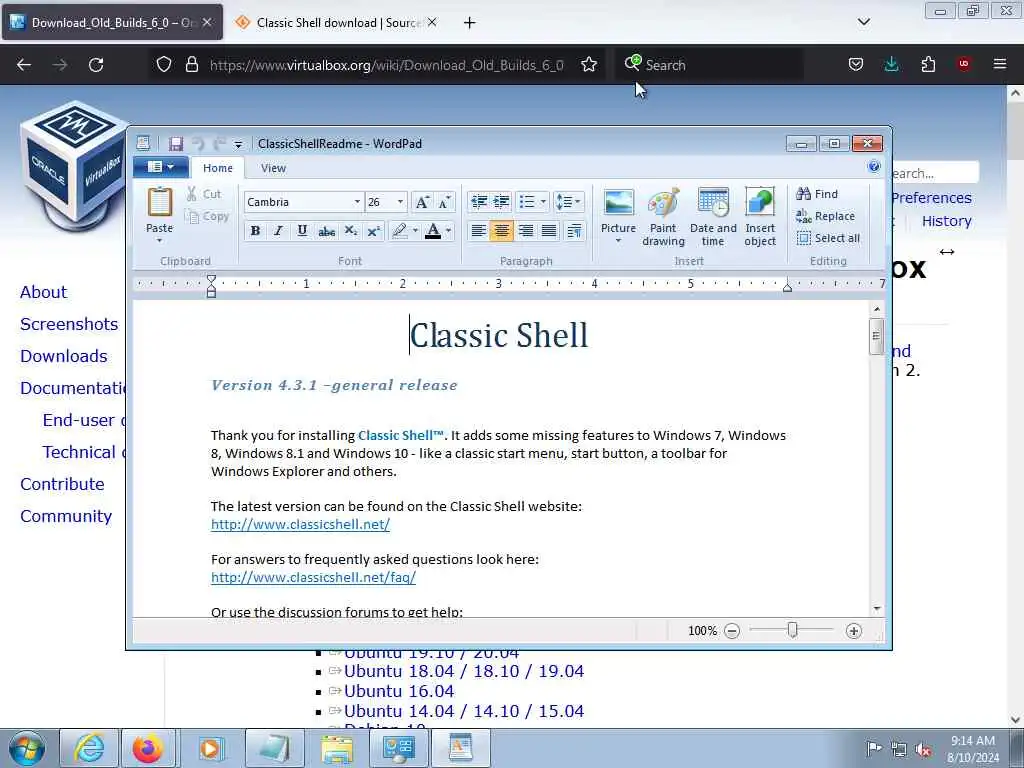Screen dimensions: 1024x768
Task: Align text right
Action: coord(526,231)
